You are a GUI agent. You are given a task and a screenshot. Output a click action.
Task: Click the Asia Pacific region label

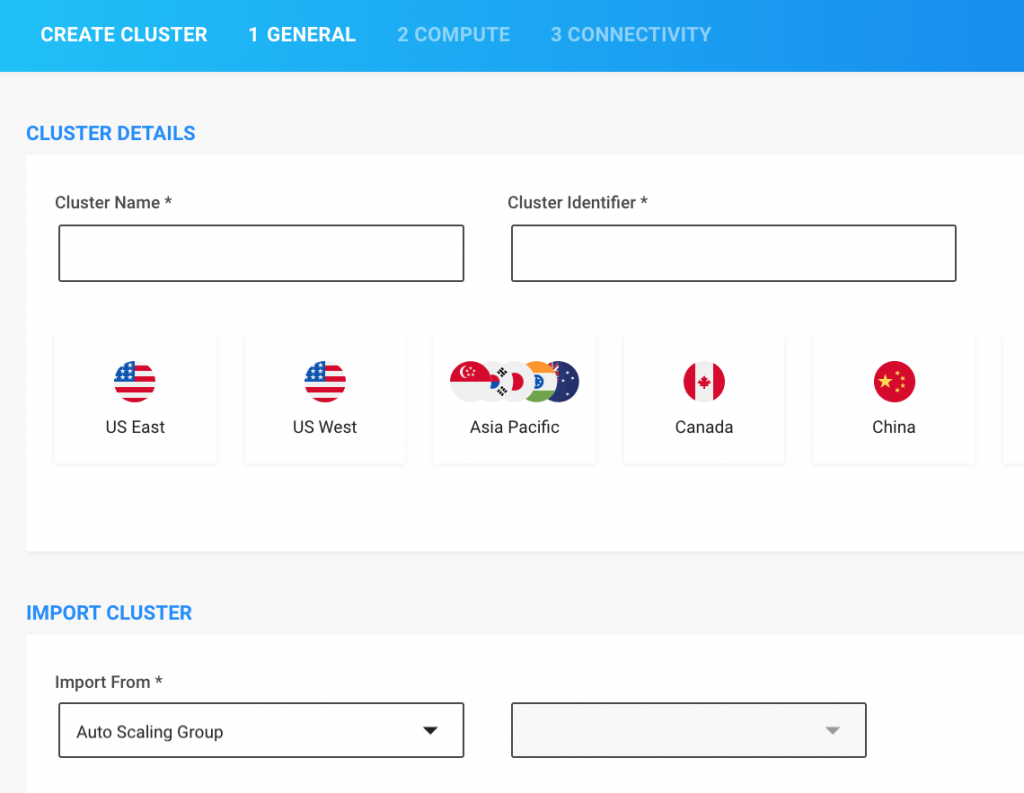coord(514,427)
